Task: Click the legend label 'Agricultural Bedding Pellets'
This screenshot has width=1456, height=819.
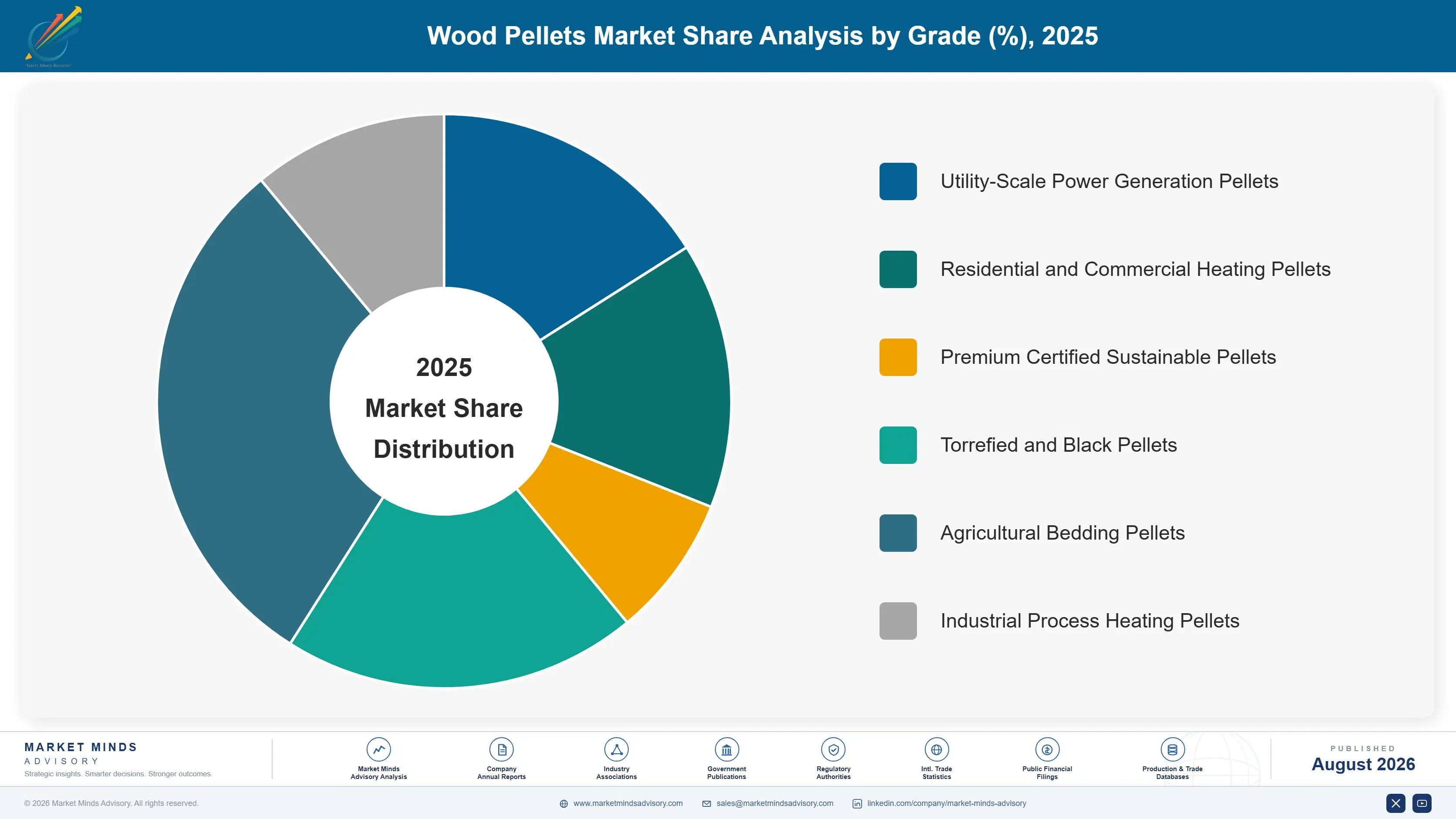Action: (1062, 533)
